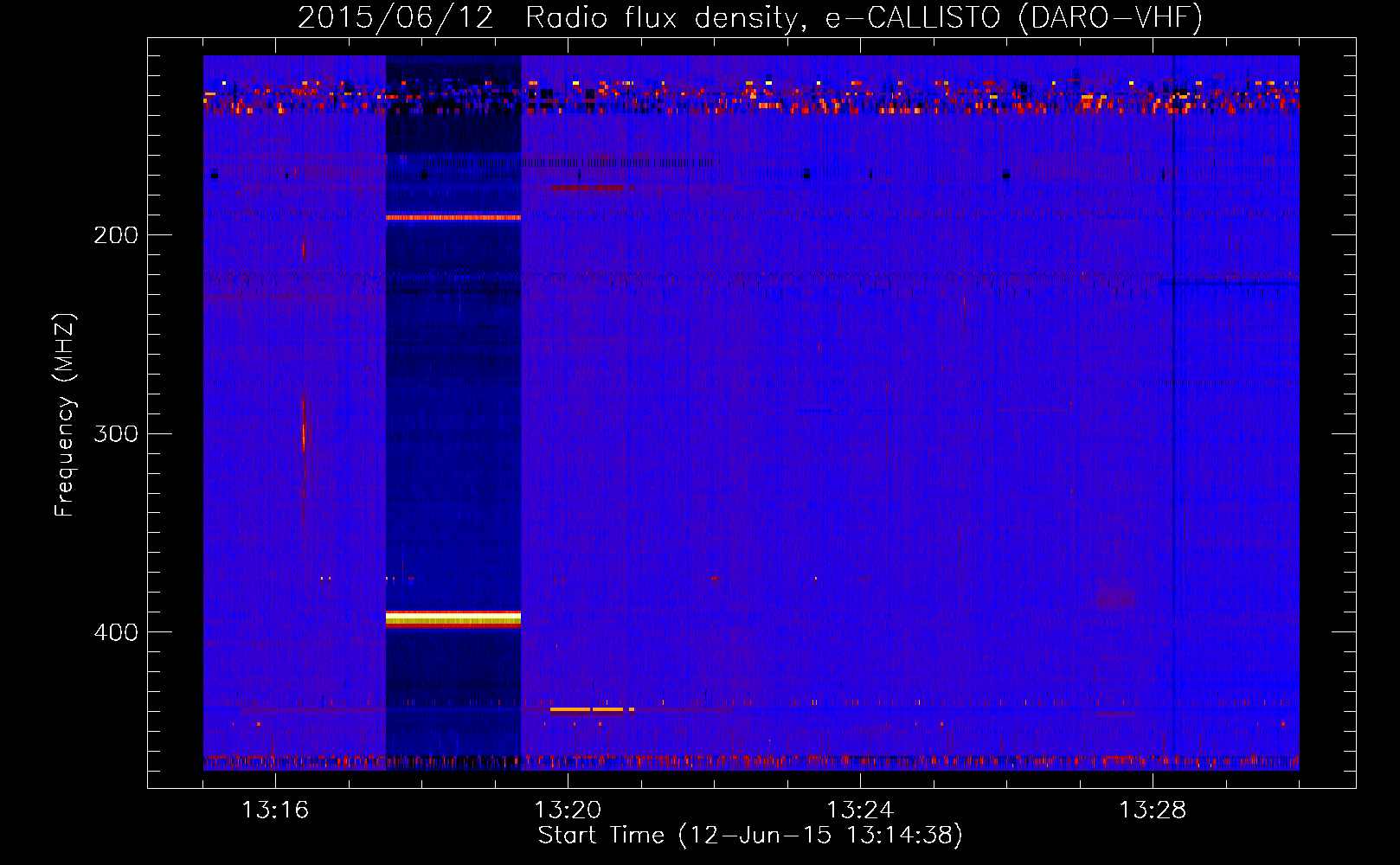Click the 13:28 time tick label

1153,810
